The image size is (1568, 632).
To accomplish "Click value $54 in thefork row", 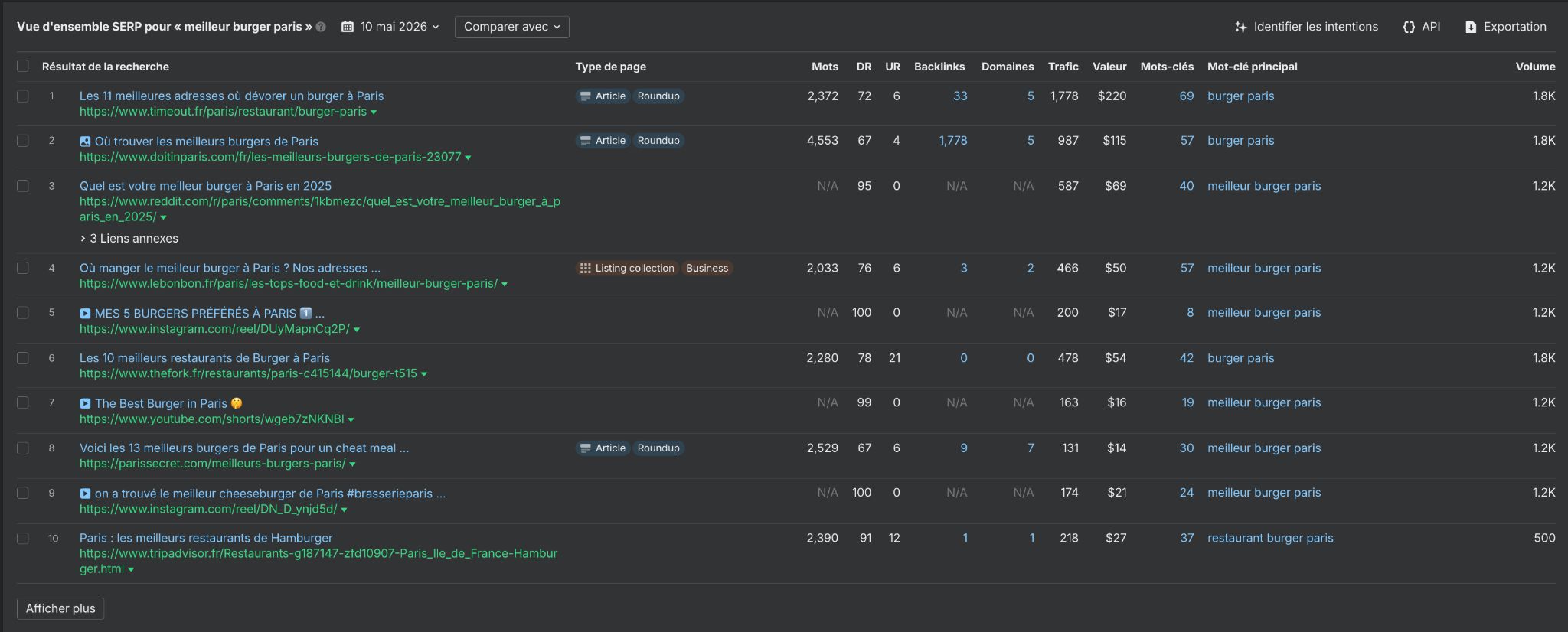I will (1116, 358).
